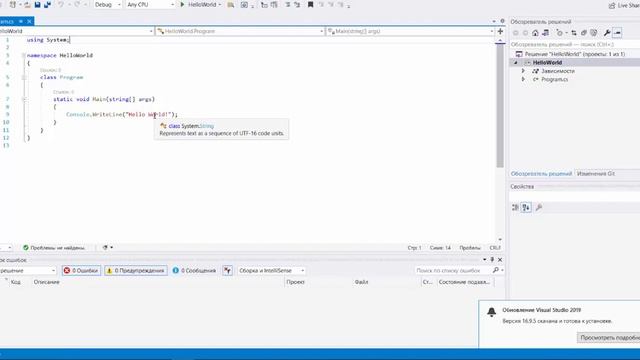Click the Просмотреть подробности update button
Screen dimensions: 640x360
click(609, 338)
